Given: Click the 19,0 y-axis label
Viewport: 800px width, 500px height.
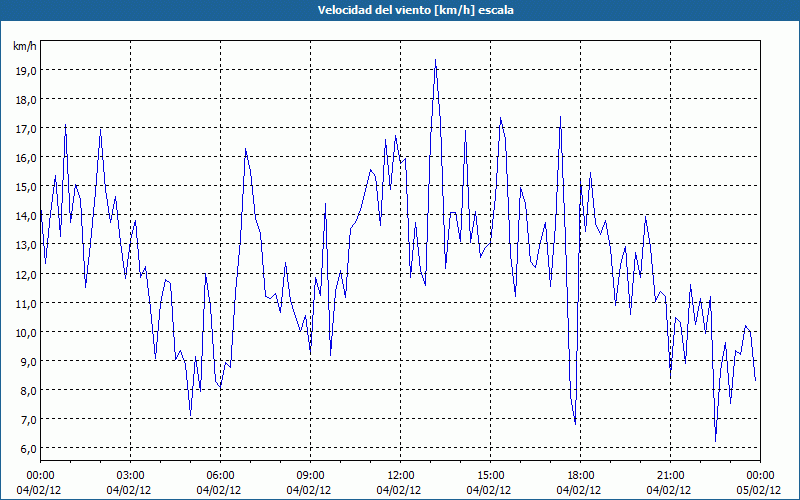Looking at the screenshot, I should [x=26, y=71].
